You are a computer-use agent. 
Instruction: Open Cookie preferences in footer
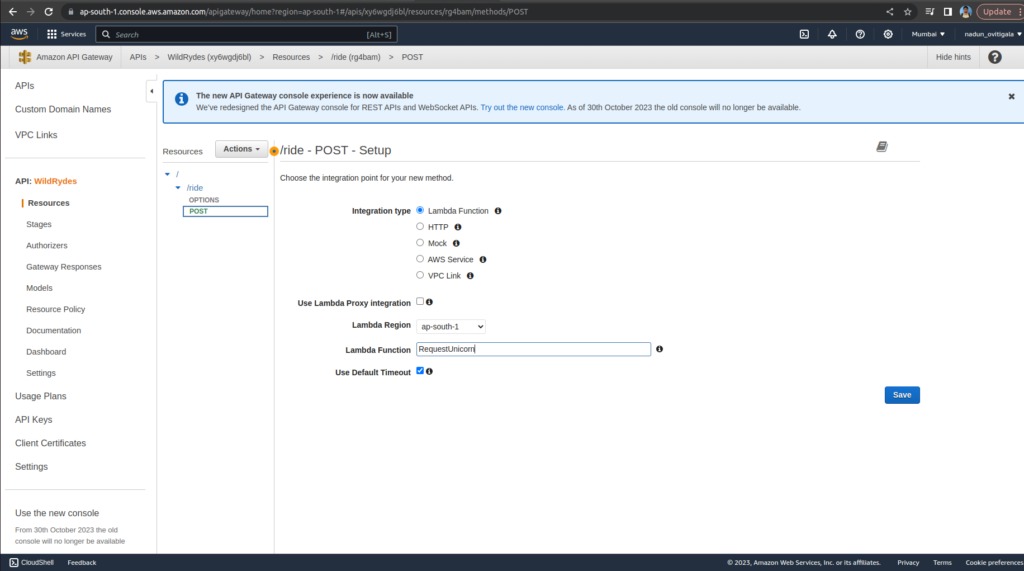(x=994, y=563)
